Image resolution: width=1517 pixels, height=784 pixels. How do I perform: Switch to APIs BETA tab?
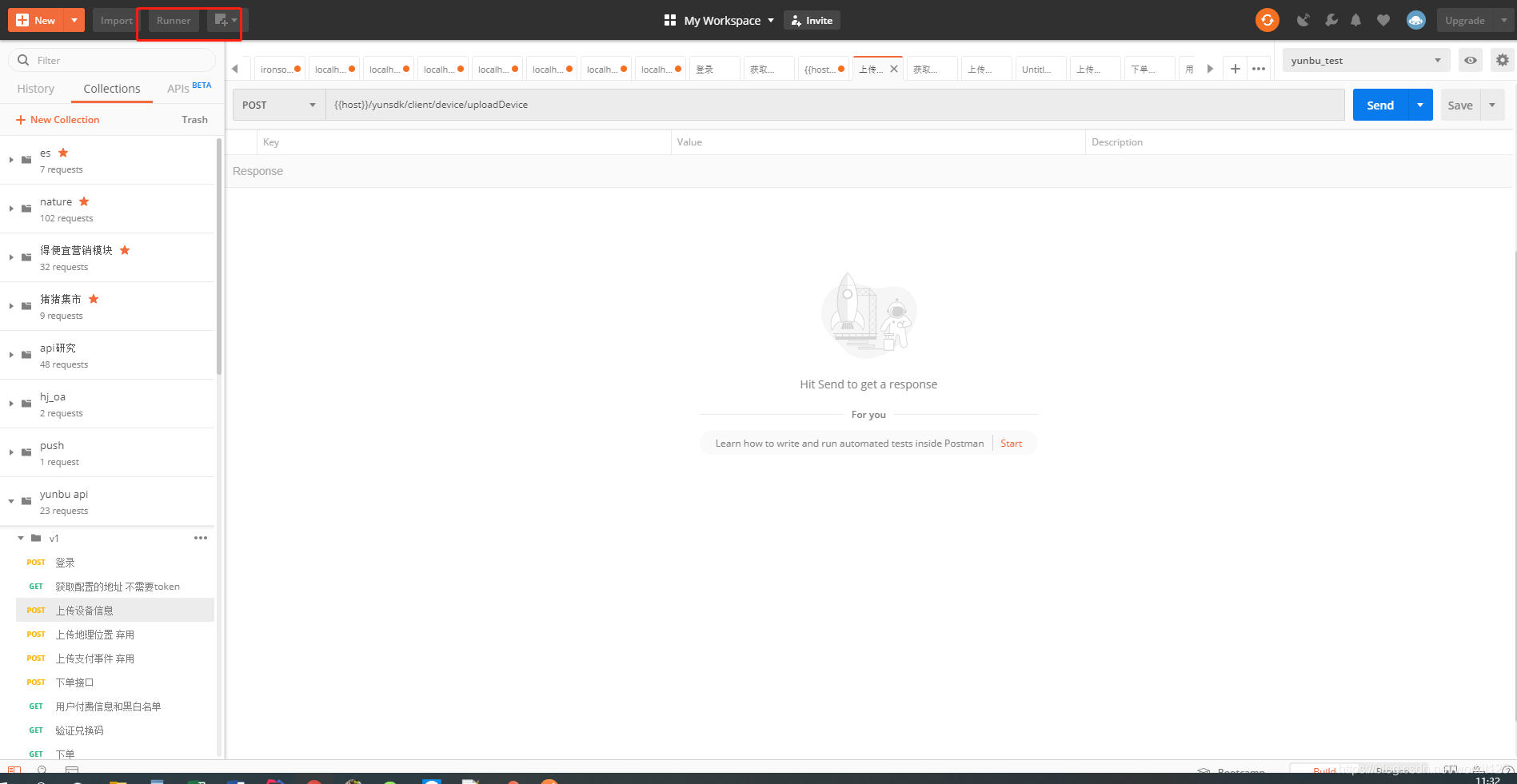190,88
